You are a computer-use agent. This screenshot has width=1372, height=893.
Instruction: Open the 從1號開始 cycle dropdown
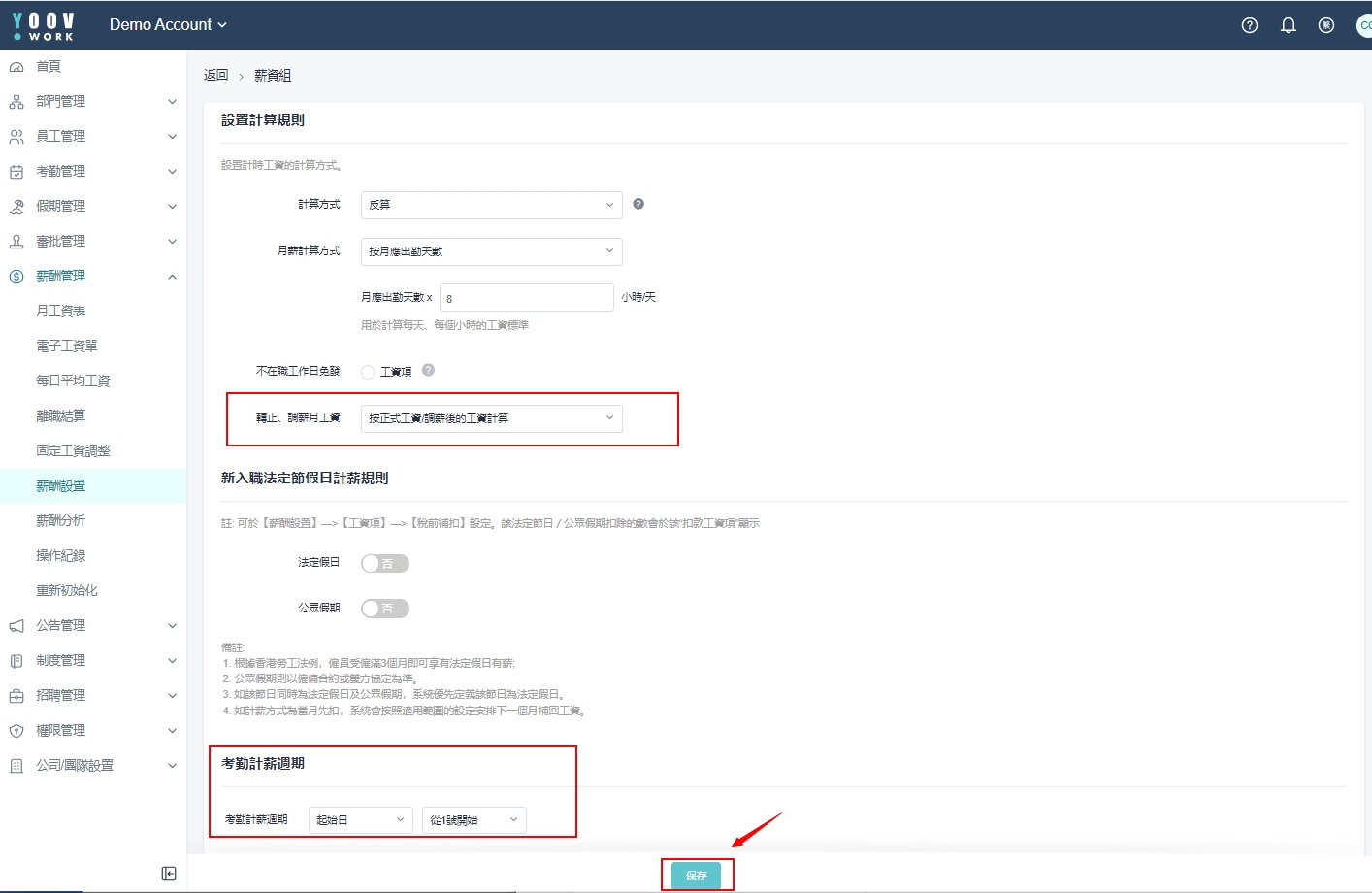(474, 820)
